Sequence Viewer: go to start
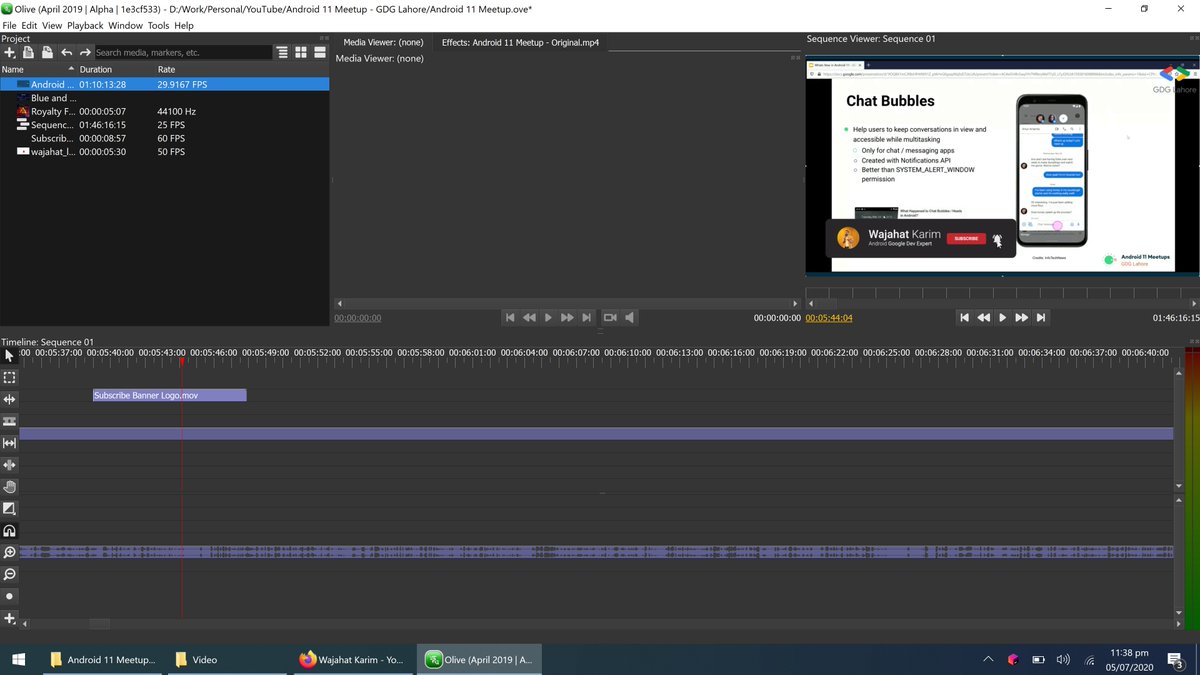The image size is (1200, 675). pyautogui.click(x=964, y=317)
